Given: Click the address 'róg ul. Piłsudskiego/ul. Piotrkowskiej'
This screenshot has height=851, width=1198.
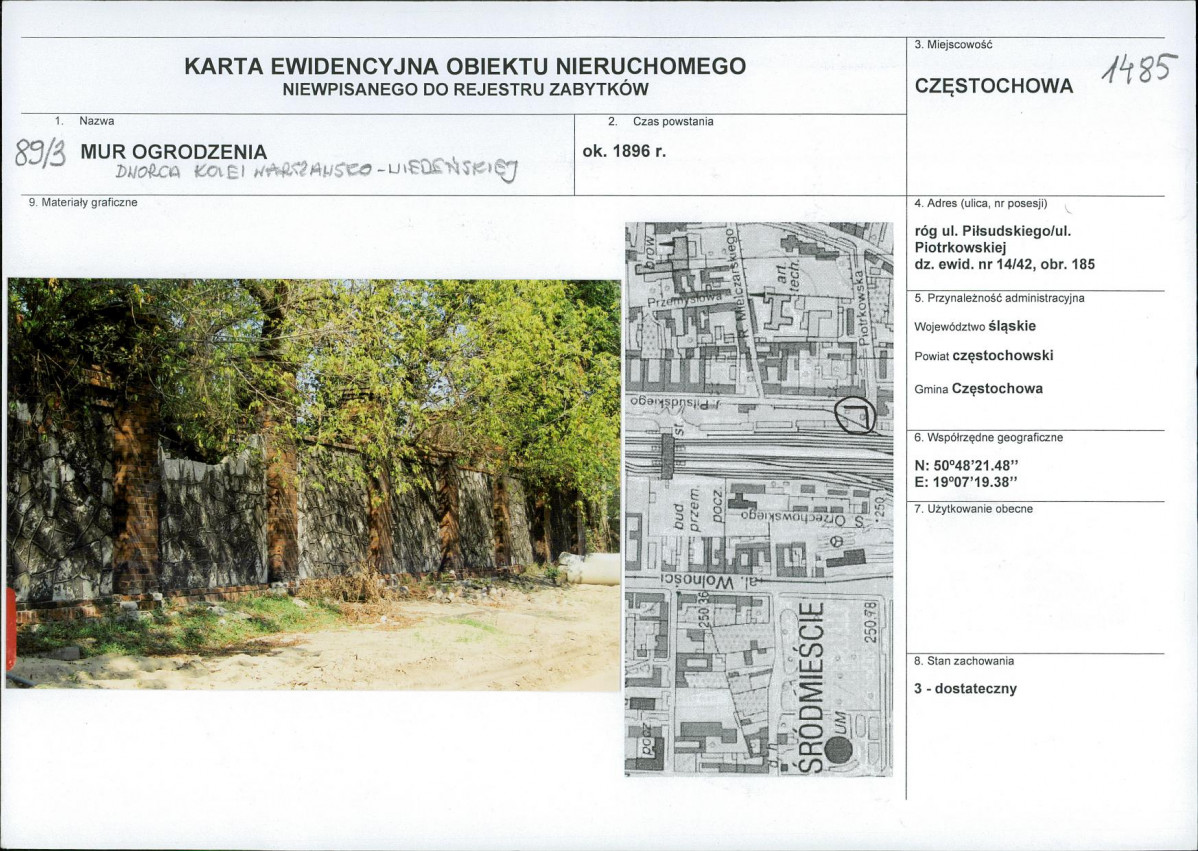Looking at the screenshot, I should tap(992, 239).
